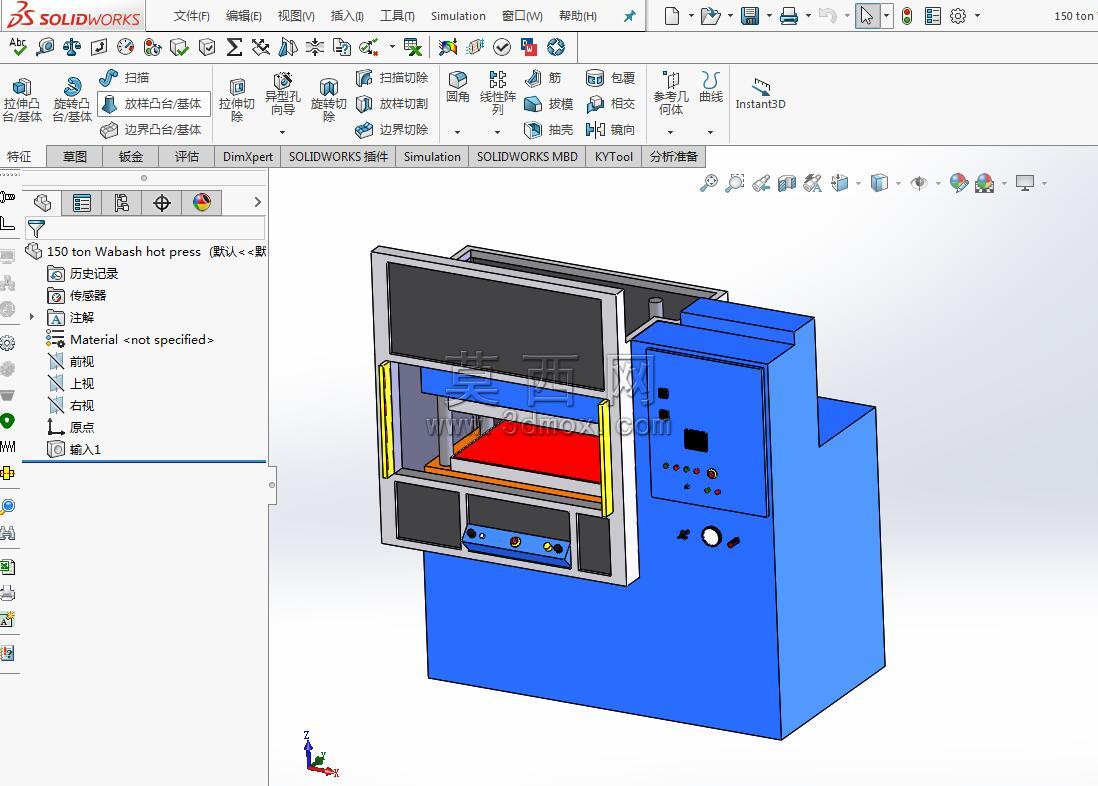Open the ConfigurationManager tab icon
1098x786 pixels.
click(121, 203)
